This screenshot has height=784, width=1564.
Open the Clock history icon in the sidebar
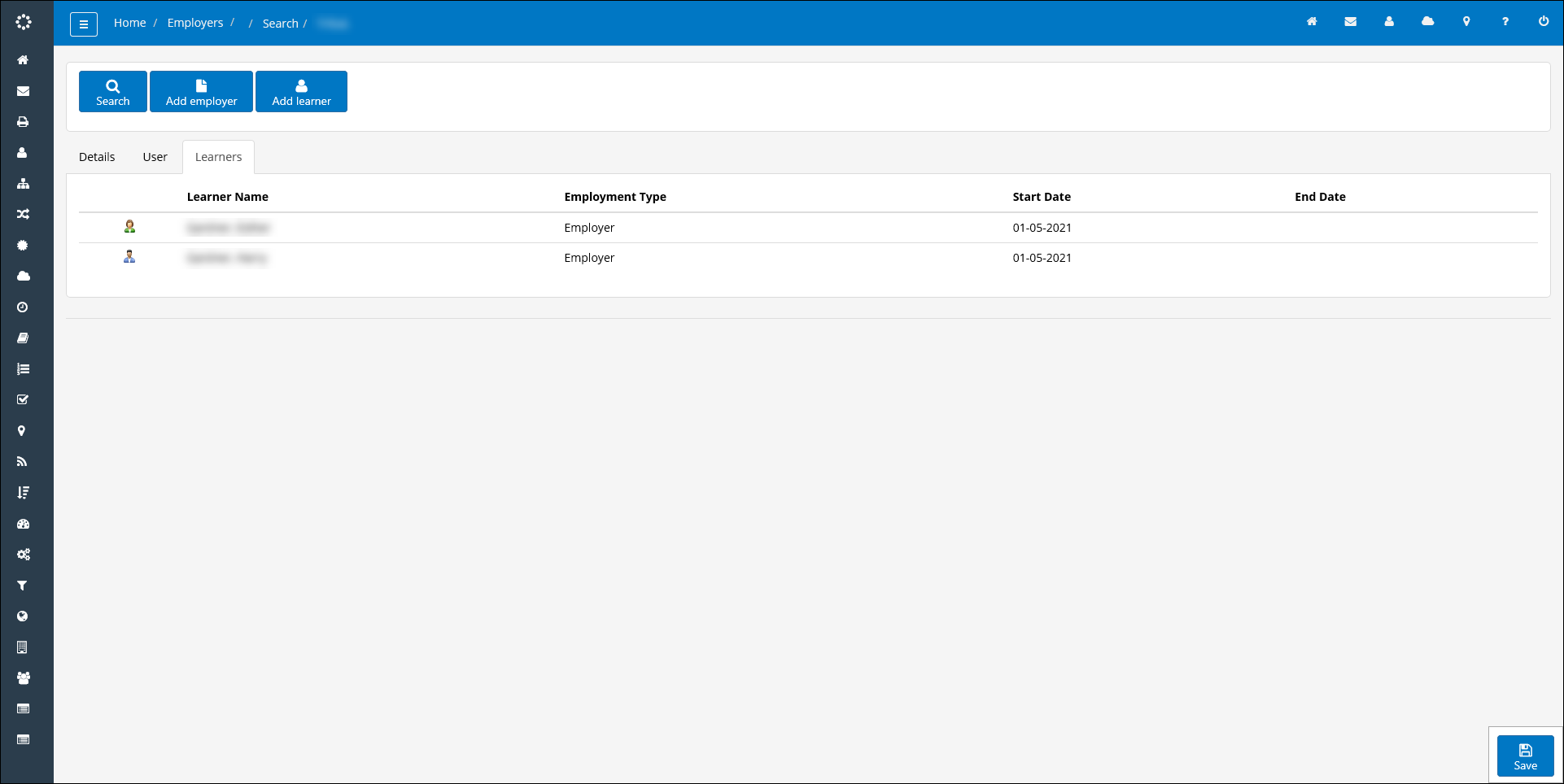[22, 307]
